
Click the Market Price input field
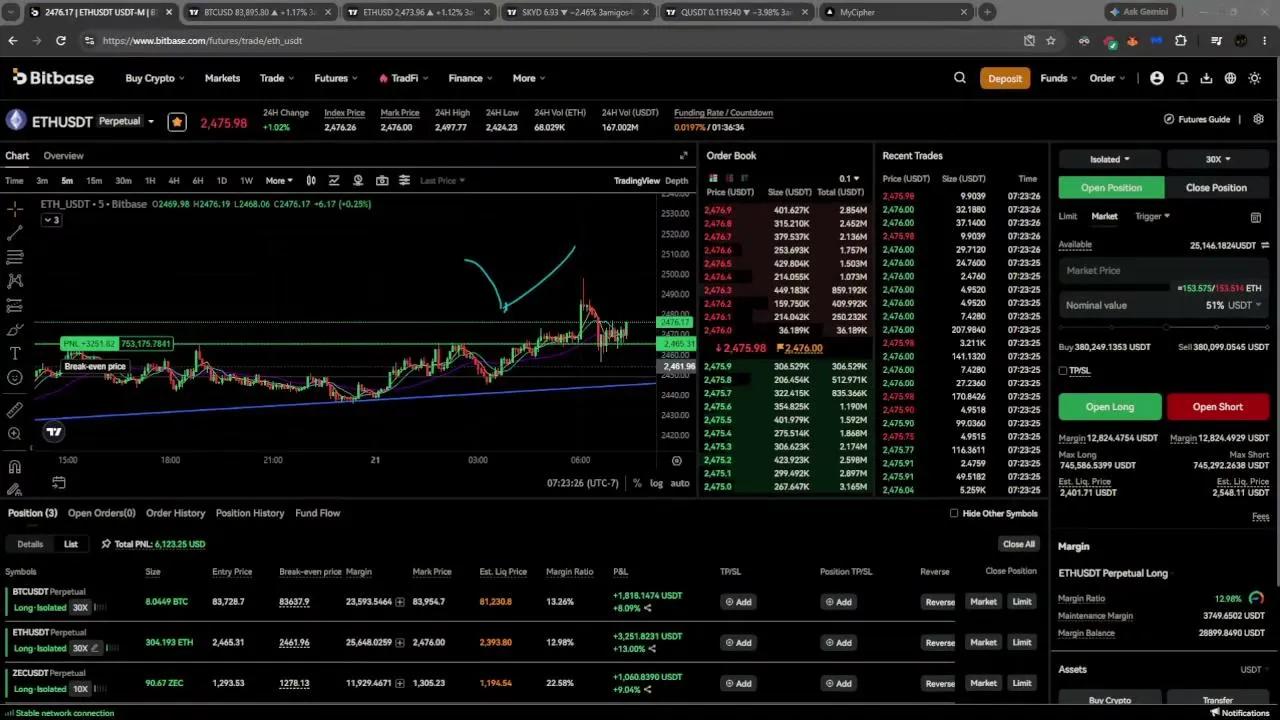coord(1164,271)
